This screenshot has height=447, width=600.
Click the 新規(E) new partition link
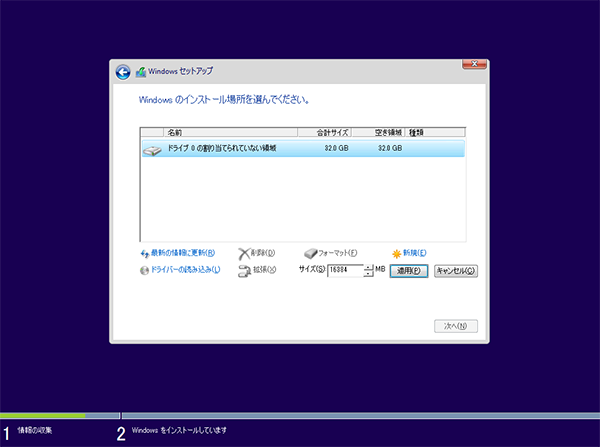click(414, 253)
